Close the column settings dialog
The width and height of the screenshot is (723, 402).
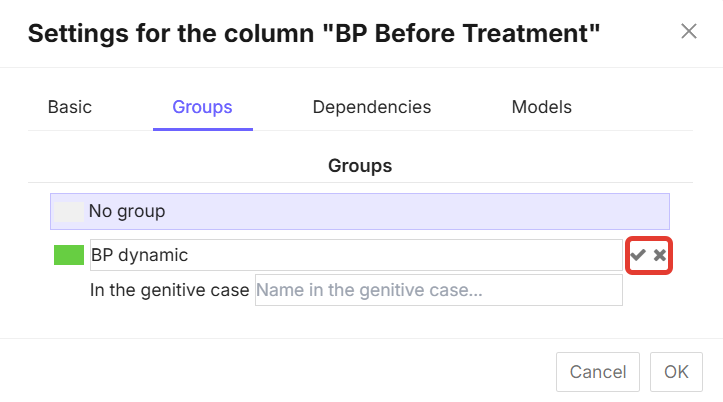689,31
